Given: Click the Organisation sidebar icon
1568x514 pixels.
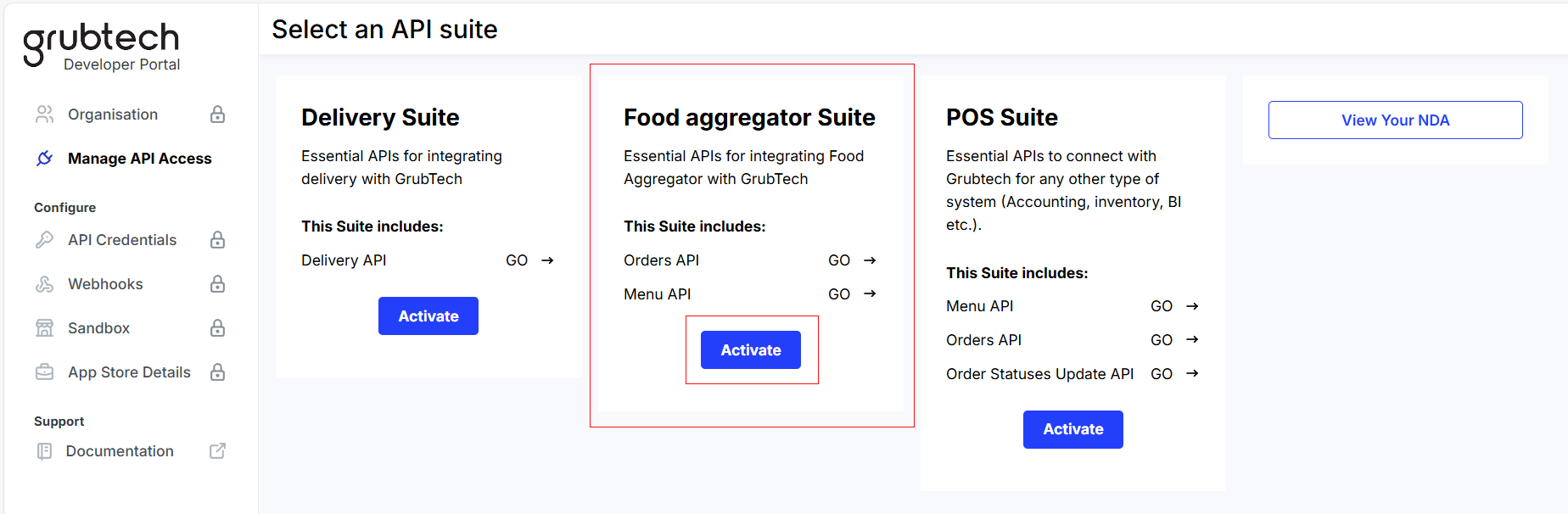Looking at the screenshot, I should (44, 114).
